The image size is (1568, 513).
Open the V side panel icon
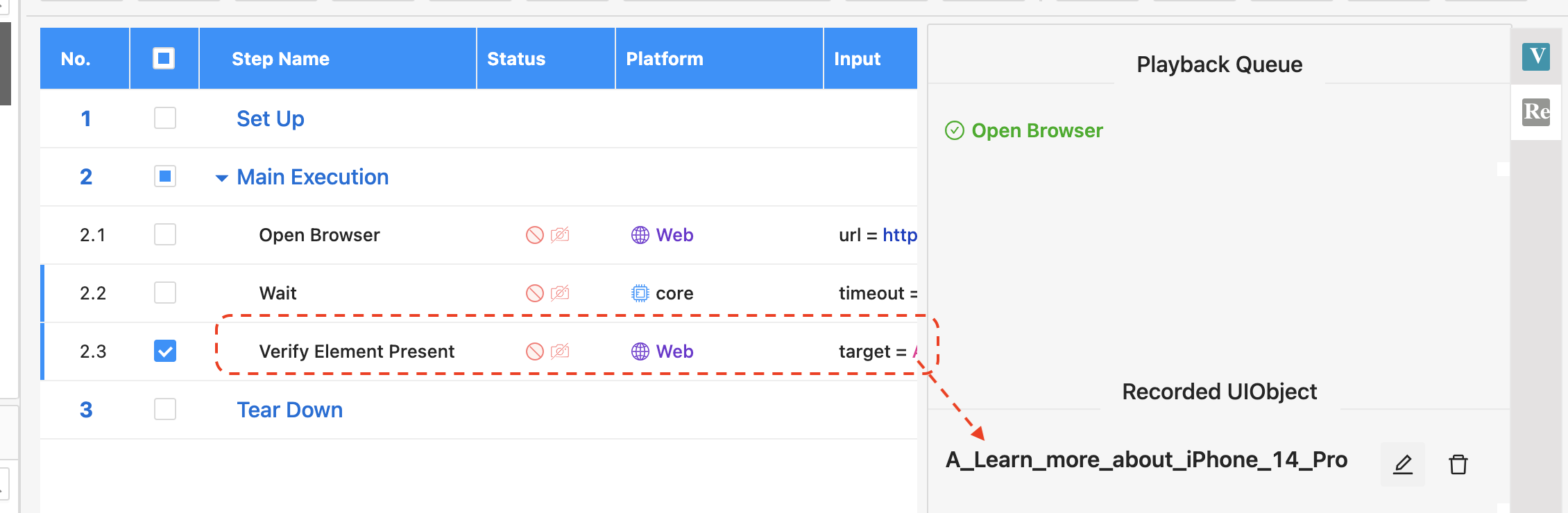pyautogui.click(x=1536, y=56)
